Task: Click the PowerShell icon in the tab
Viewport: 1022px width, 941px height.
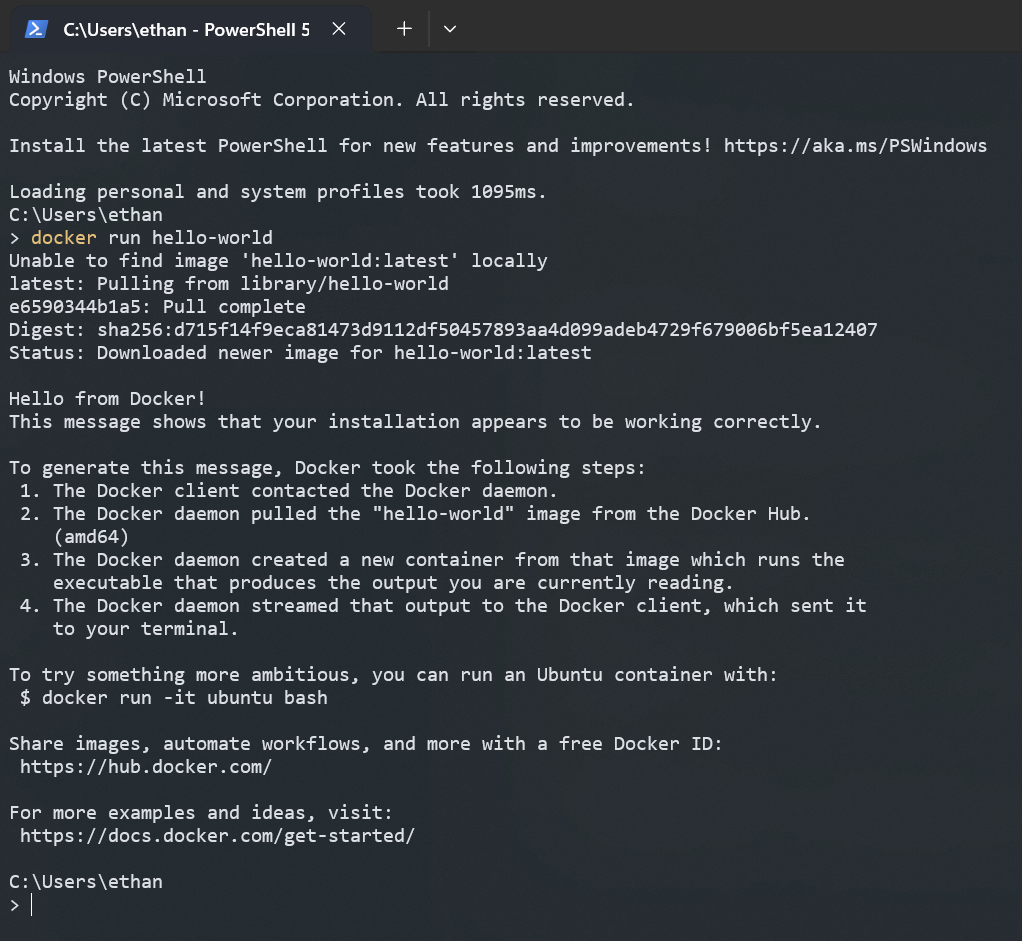Action: (x=36, y=29)
